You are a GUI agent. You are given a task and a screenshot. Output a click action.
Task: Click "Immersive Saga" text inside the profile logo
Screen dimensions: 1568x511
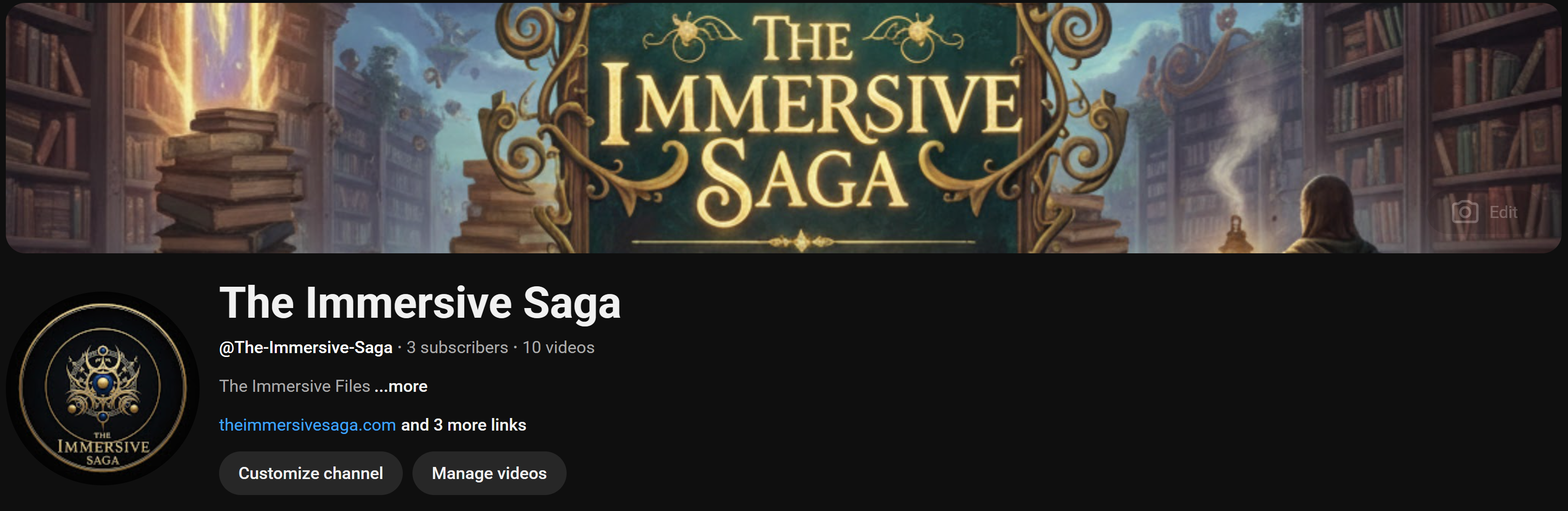coord(103,450)
